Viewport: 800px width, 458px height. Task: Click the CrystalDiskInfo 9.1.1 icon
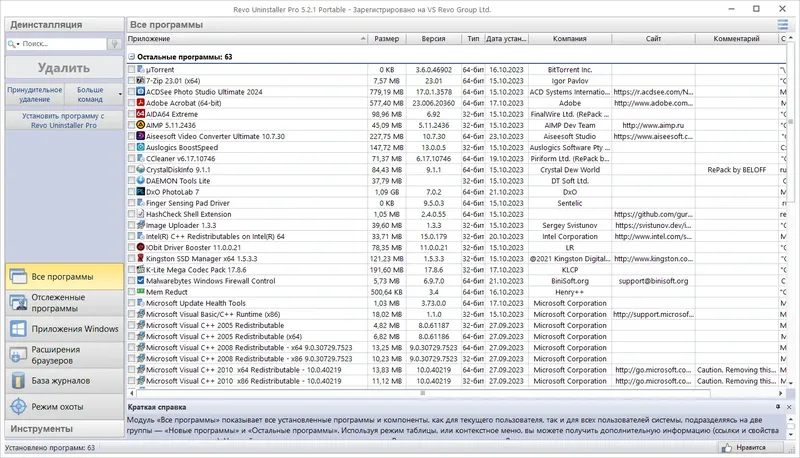pos(141,169)
